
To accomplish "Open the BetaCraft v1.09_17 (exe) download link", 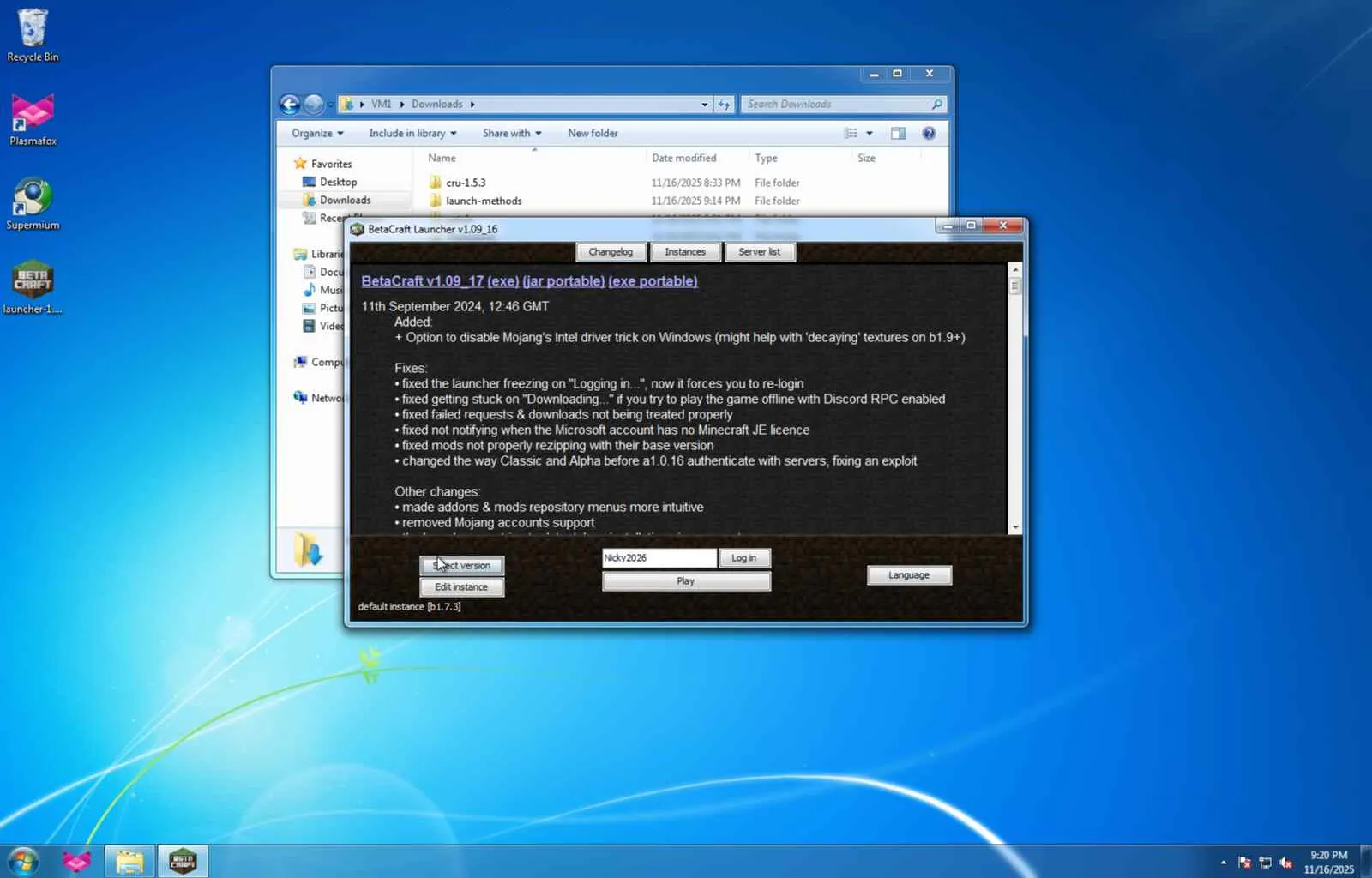I will pos(440,281).
